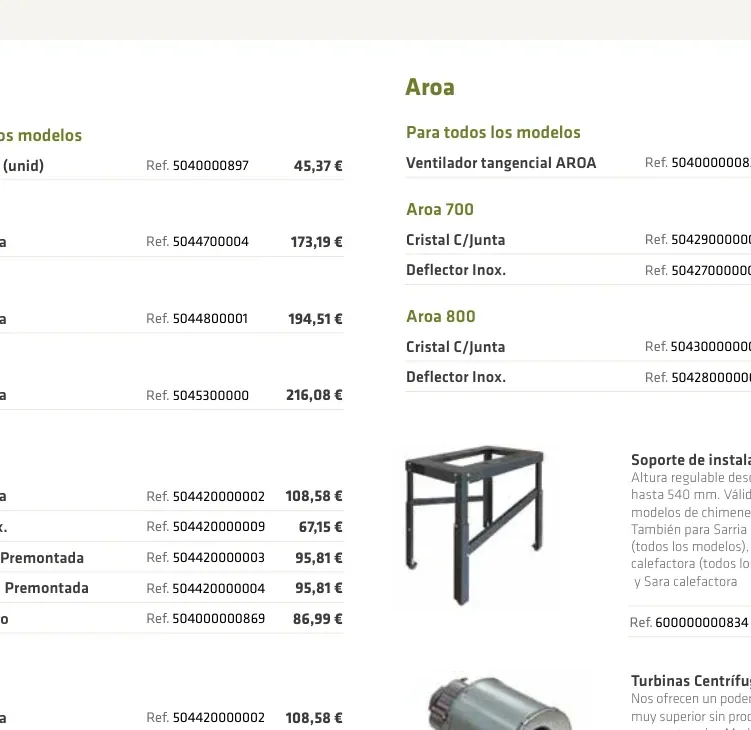751x730 pixels.
Task: Select 'Ventilador tangencial AROA' item
Action: point(501,163)
